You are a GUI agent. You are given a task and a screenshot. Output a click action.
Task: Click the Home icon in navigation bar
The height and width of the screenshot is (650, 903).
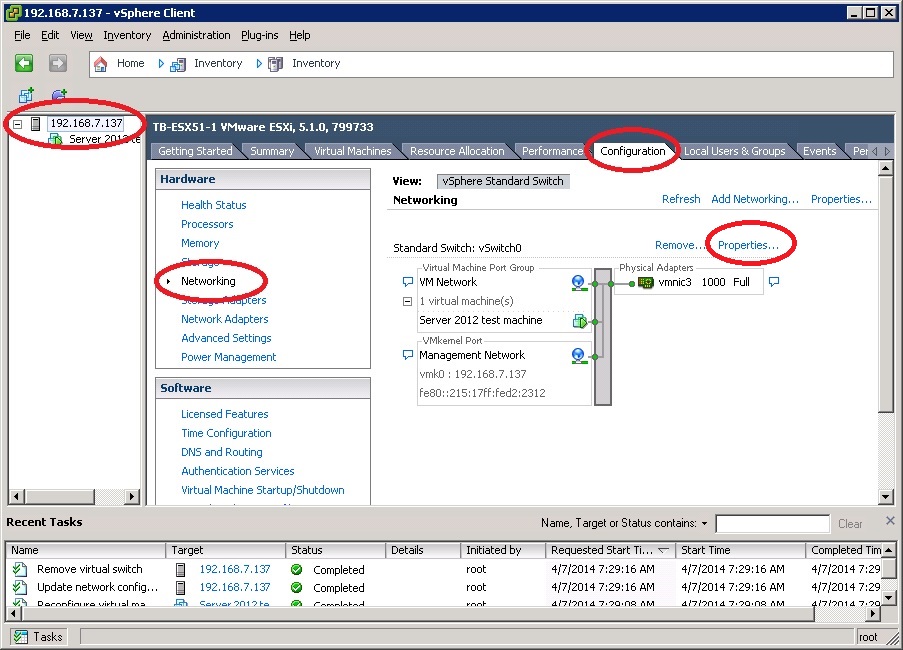[x=100, y=63]
